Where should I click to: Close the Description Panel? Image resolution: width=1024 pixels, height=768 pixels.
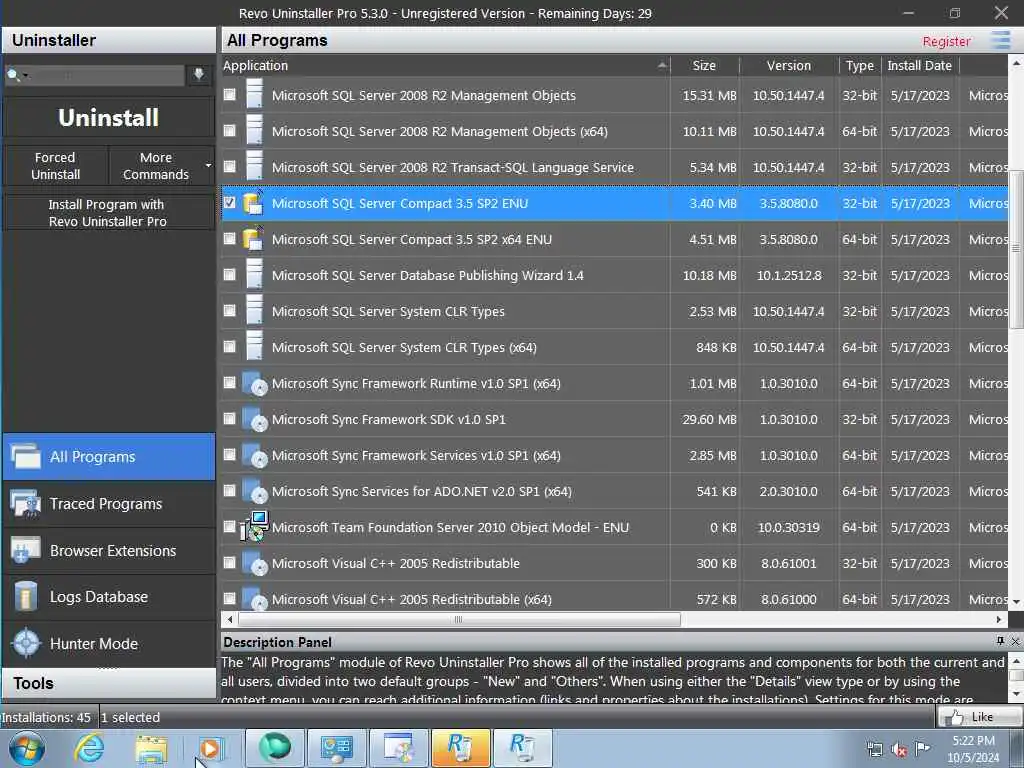click(1015, 641)
